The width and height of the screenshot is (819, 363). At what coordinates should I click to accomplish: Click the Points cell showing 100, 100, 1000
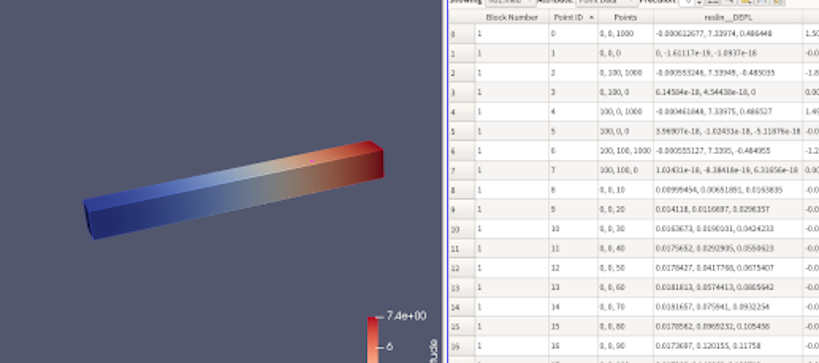(625, 150)
